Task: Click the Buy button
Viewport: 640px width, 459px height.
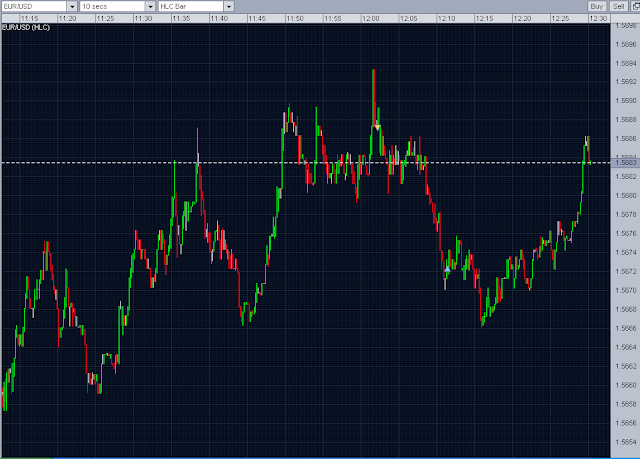Action: tap(596, 7)
